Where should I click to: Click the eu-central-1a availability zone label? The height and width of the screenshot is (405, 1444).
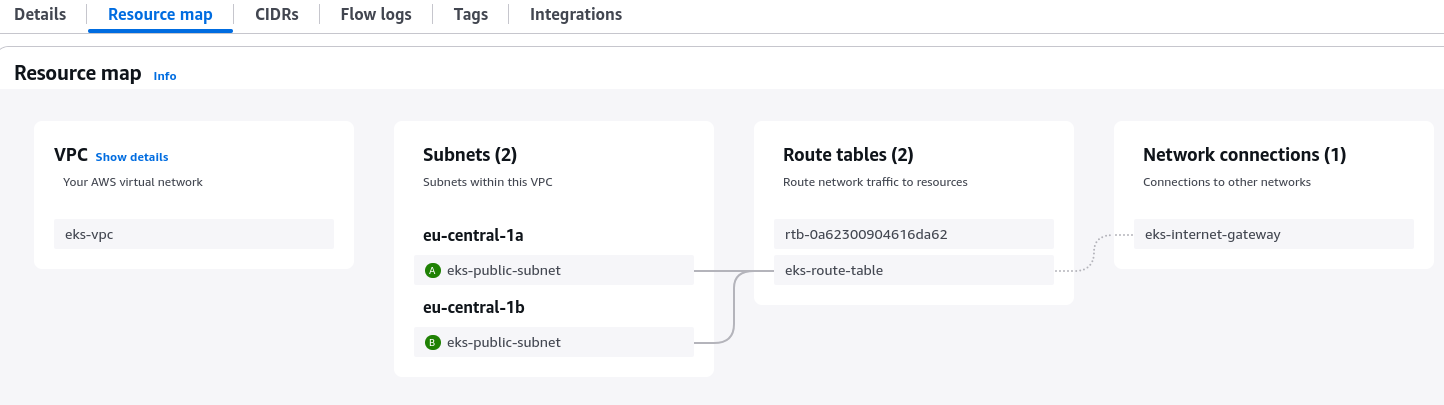(474, 235)
